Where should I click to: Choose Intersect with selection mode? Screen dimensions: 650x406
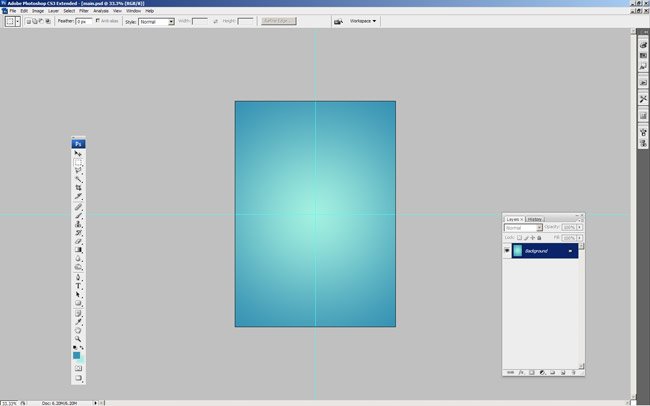coord(48,21)
